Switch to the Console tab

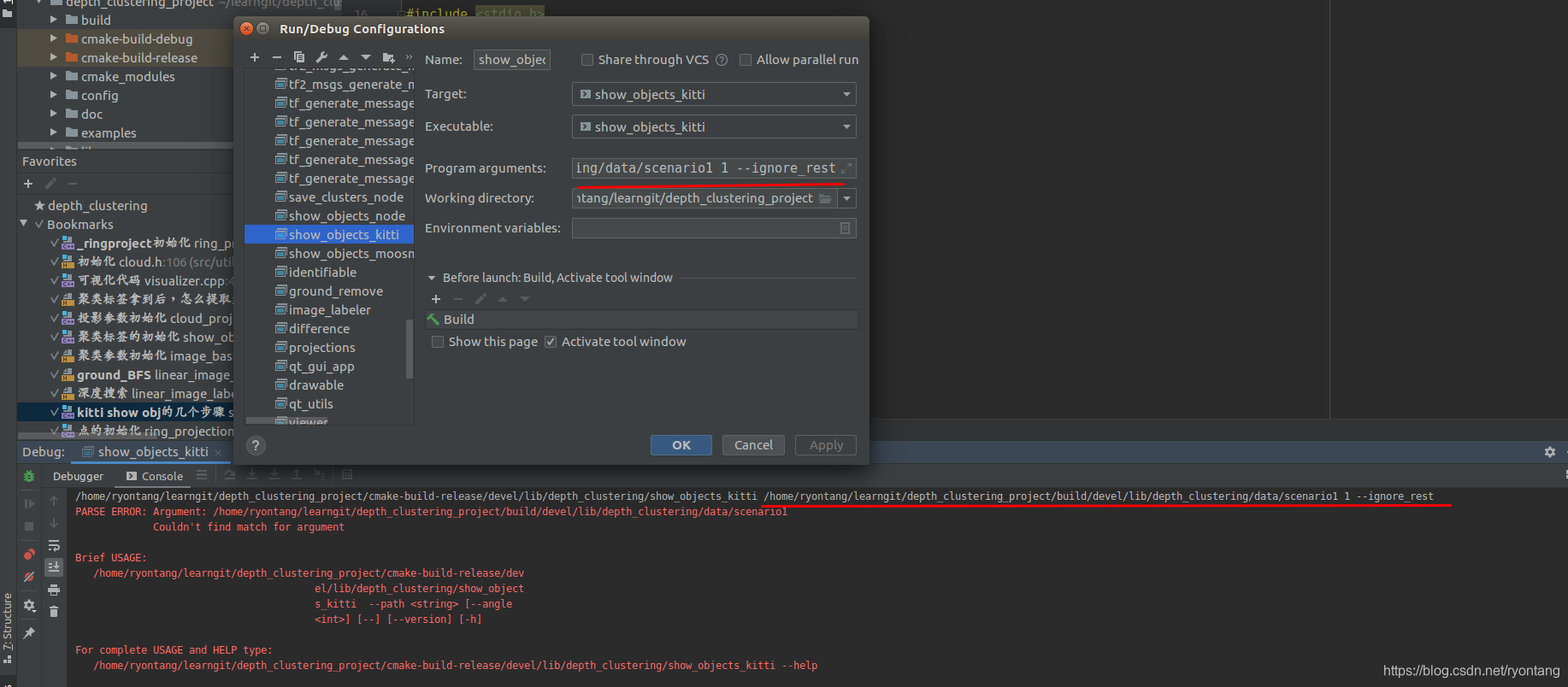point(155,476)
